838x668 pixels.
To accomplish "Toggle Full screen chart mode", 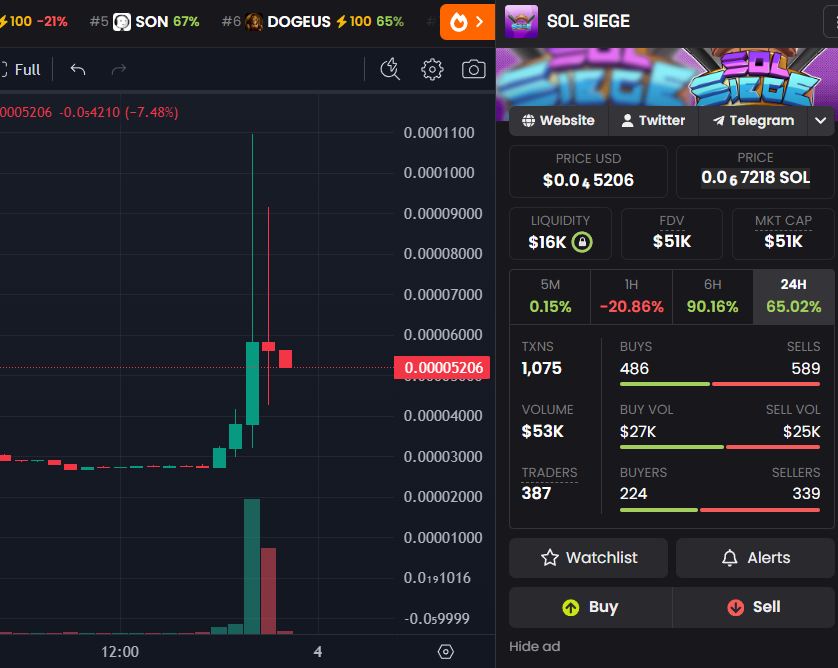I will pyautogui.click(x=20, y=69).
